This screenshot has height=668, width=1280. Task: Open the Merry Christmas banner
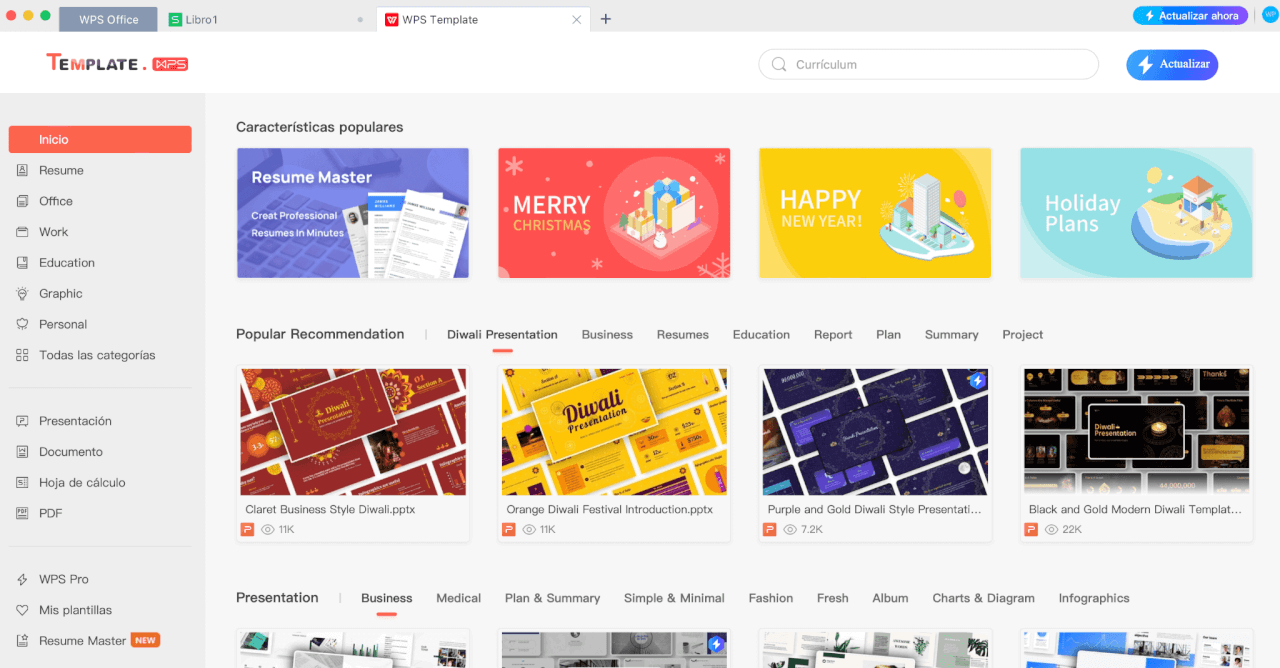pos(614,213)
